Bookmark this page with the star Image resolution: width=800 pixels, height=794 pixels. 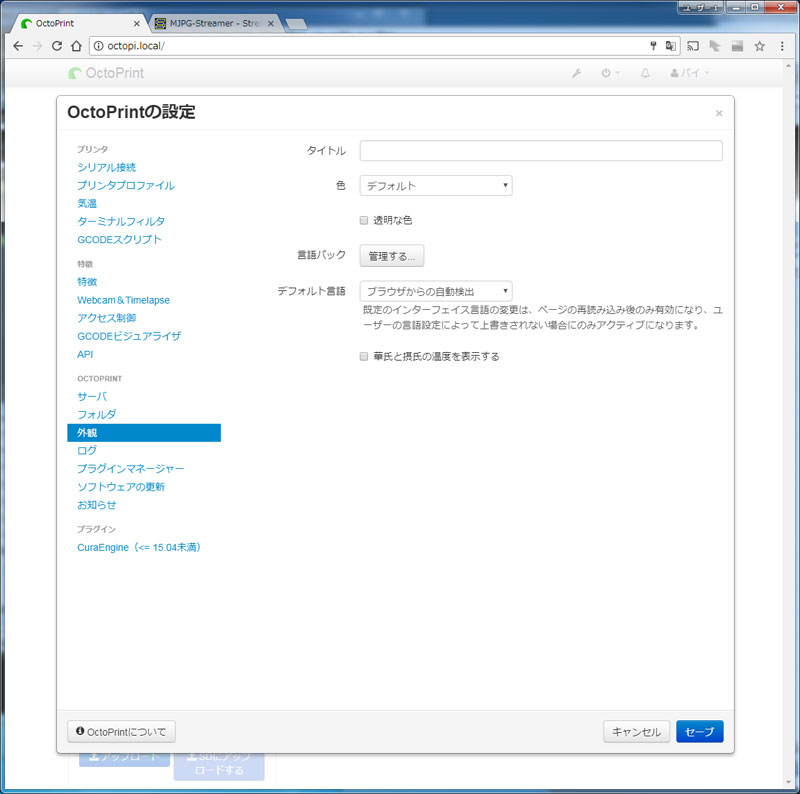coord(760,46)
